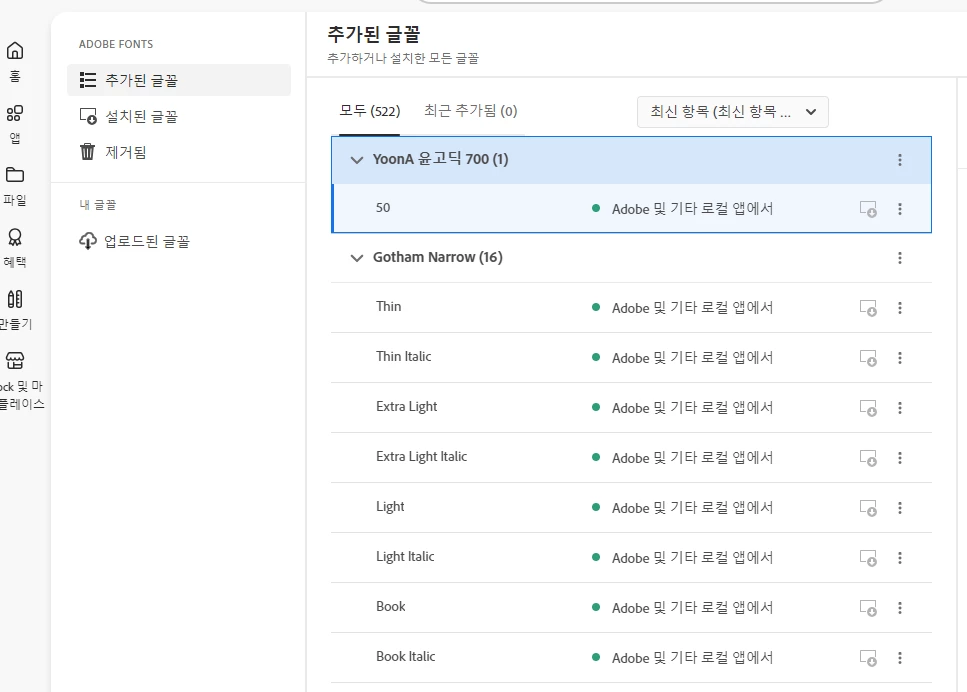Switch to the 모두 (522) tab

[x=369, y=111]
